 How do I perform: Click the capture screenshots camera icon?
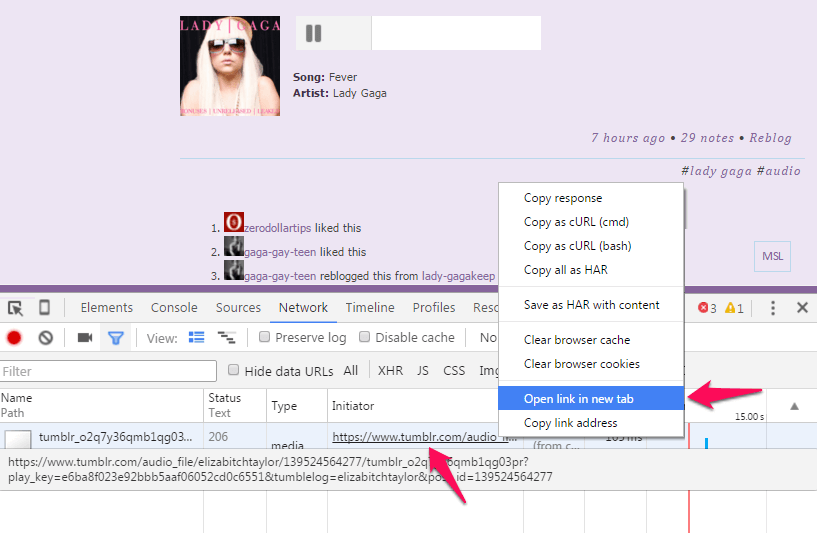click(84, 338)
